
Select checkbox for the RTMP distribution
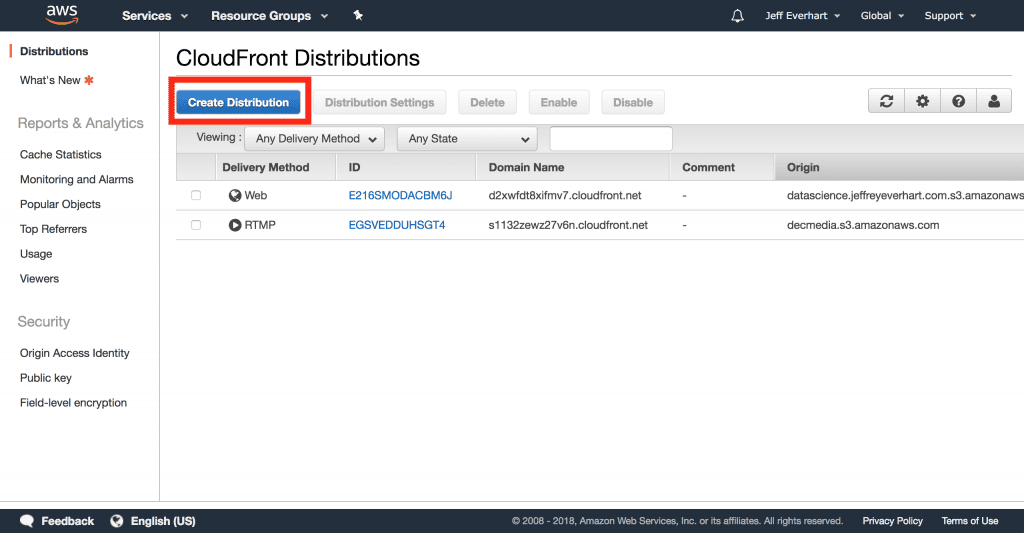coord(196,225)
